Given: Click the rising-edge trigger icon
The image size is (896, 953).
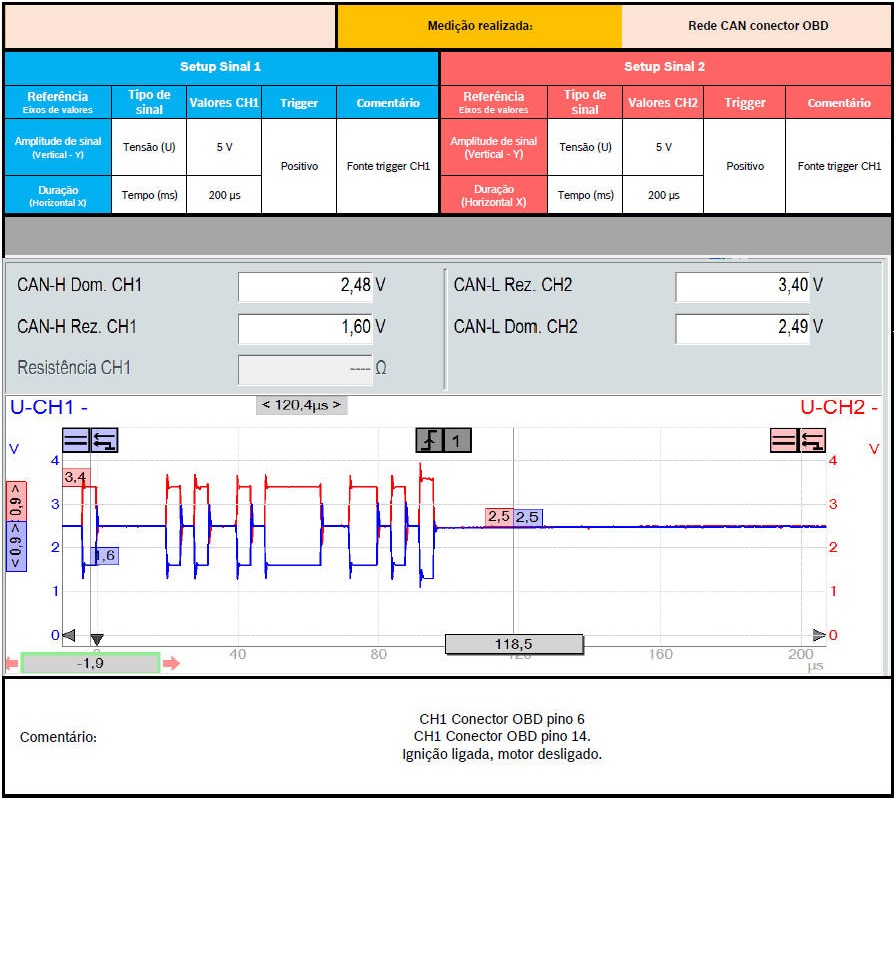Looking at the screenshot, I should click(x=430, y=440).
